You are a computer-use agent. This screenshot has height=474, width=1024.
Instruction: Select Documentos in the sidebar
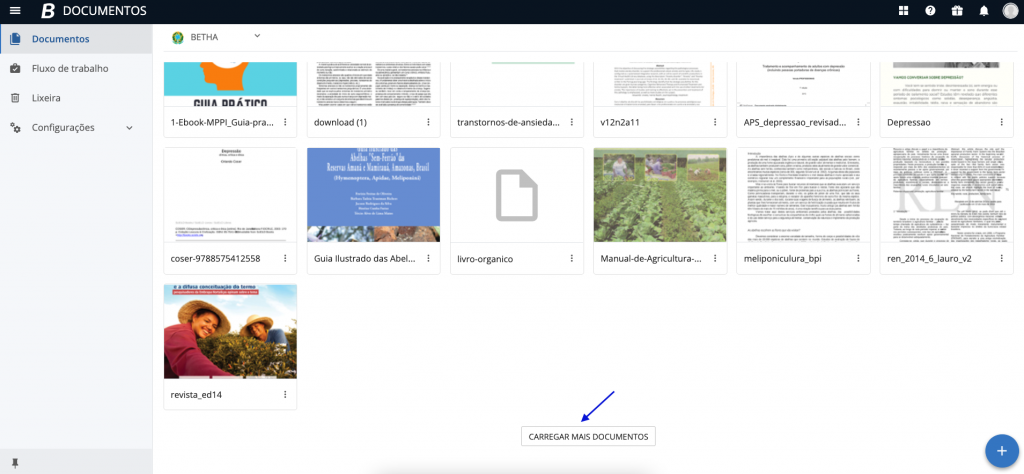pos(60,39)
